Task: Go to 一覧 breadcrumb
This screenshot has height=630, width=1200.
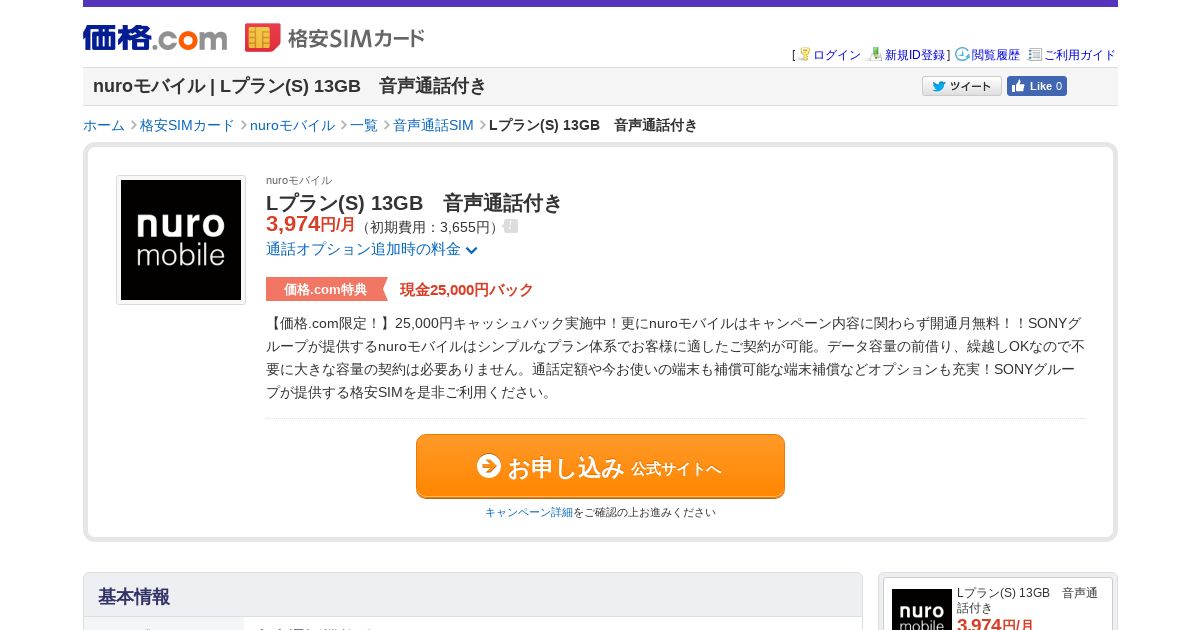Action: click(364, 125)
